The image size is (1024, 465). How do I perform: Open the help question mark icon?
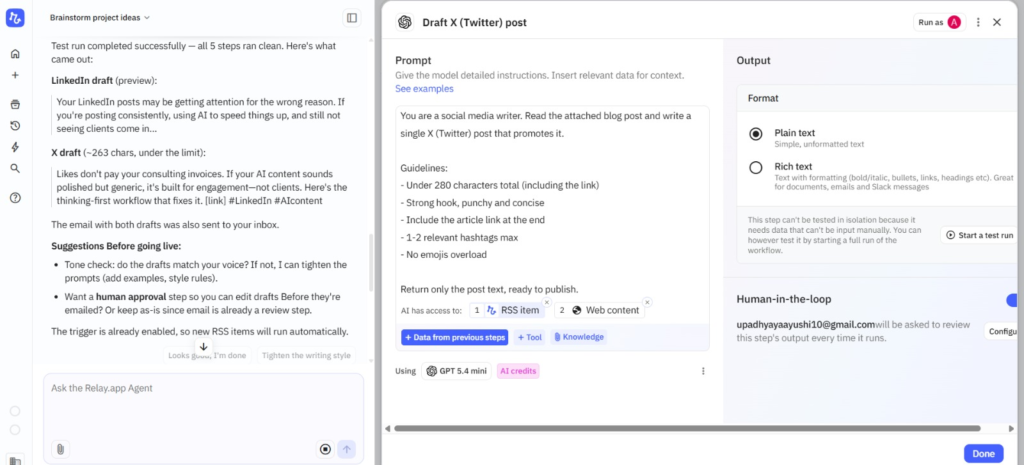[15, 198]
